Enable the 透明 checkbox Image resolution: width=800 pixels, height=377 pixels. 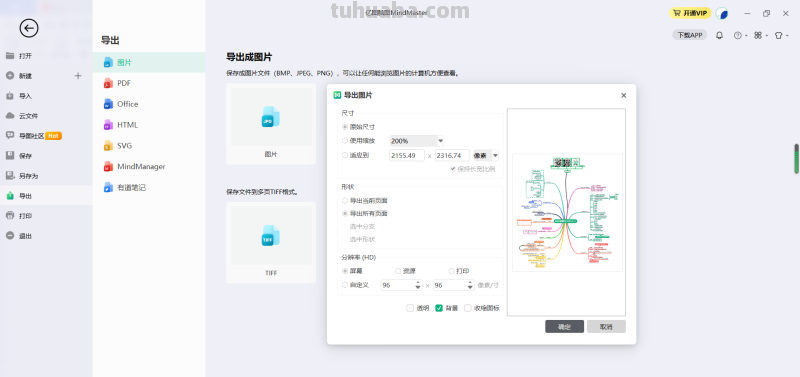click(x=410, y=308)
